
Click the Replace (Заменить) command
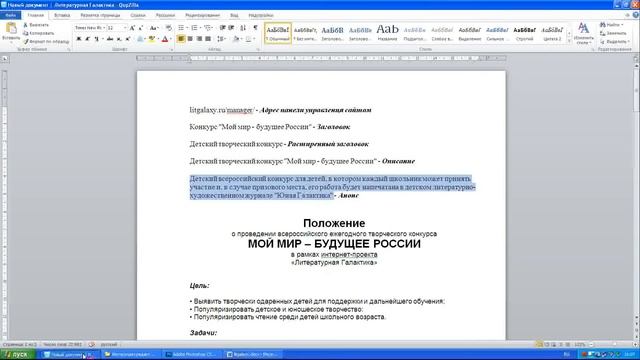point(613,33)
